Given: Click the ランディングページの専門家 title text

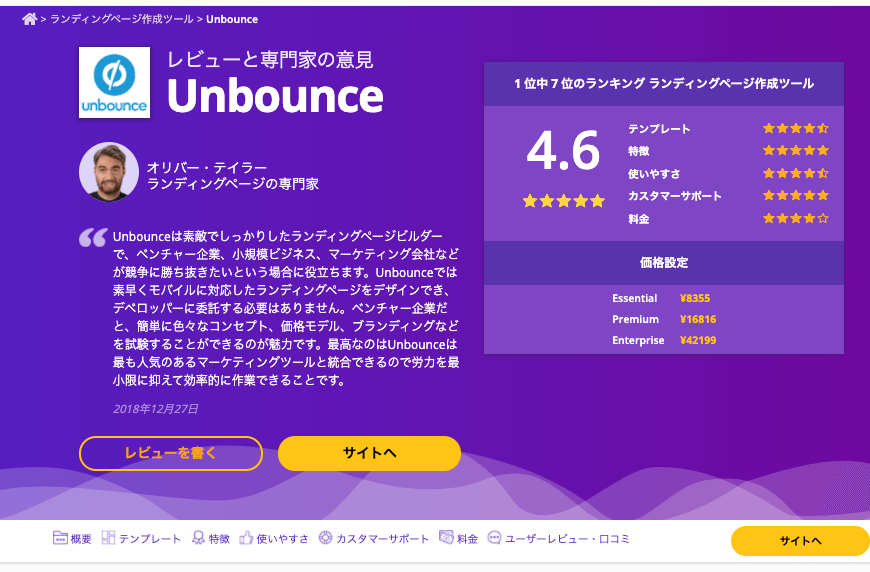Looking at the screenshot, I should point(232,184).
